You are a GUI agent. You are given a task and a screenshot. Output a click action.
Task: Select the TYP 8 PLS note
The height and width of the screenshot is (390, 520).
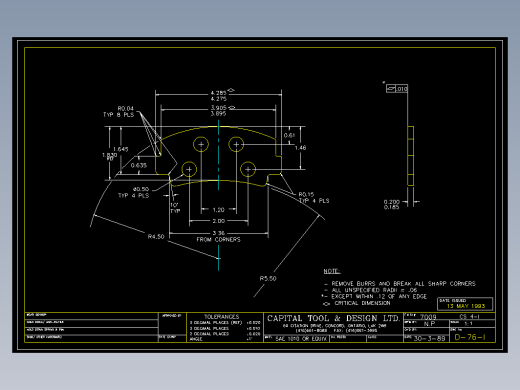click(118, 115)
